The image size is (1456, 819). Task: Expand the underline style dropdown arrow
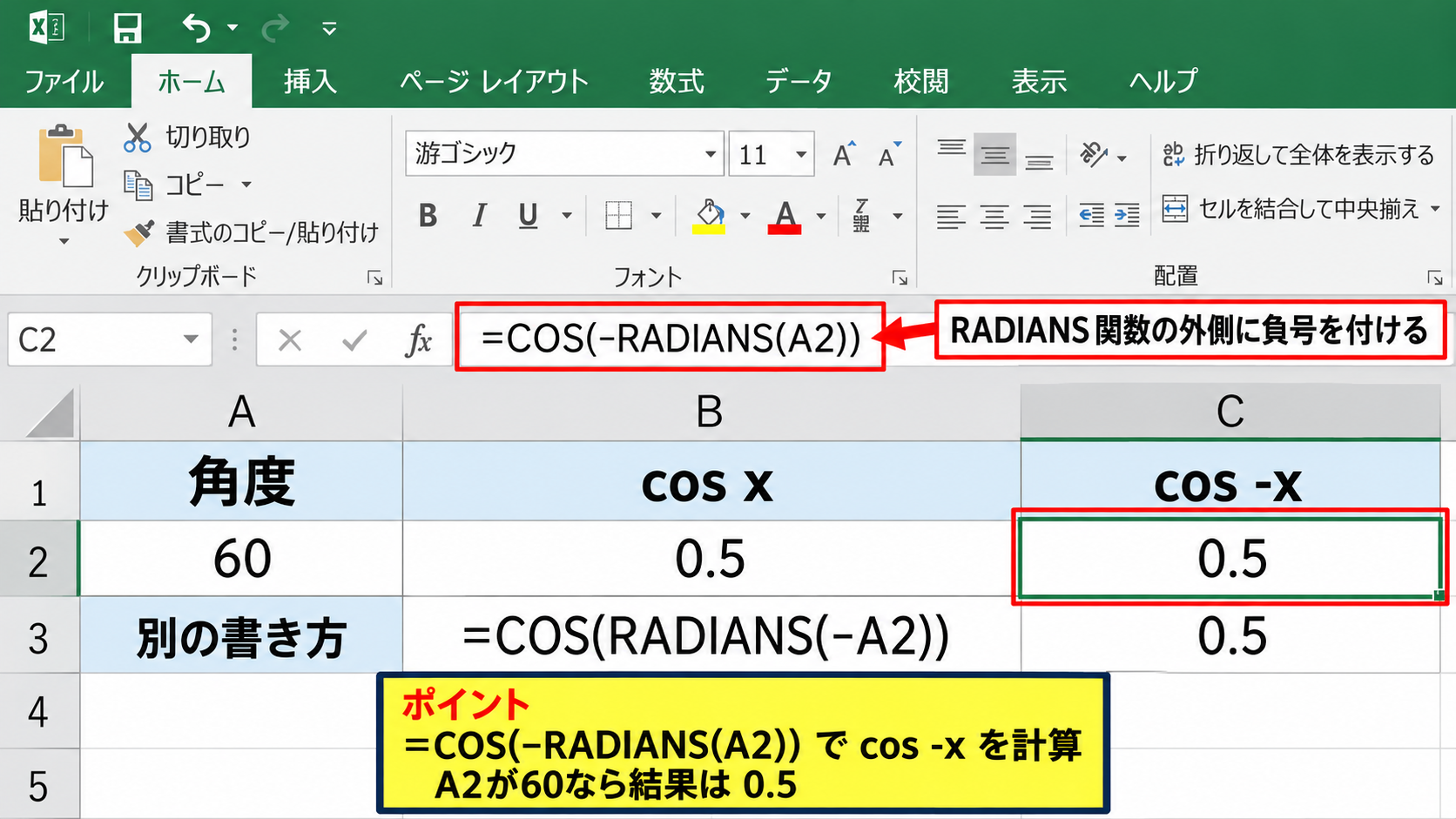click(567, 215)
